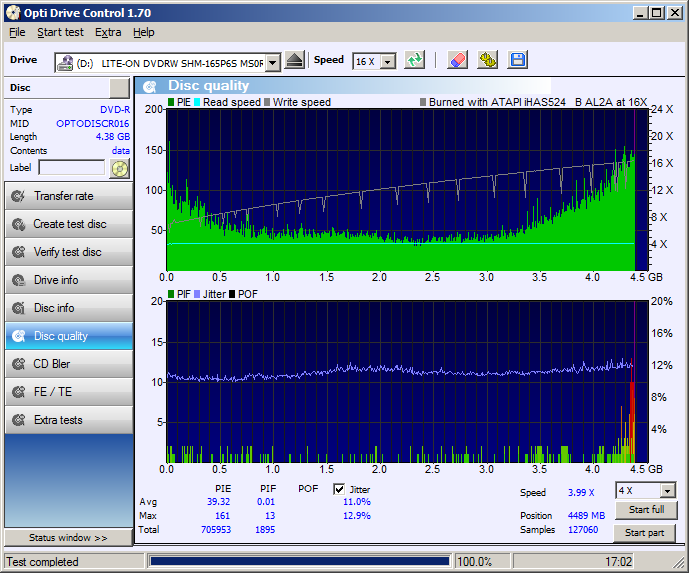Open the Verify test disc page
The image size is (689, 573).
69,252
